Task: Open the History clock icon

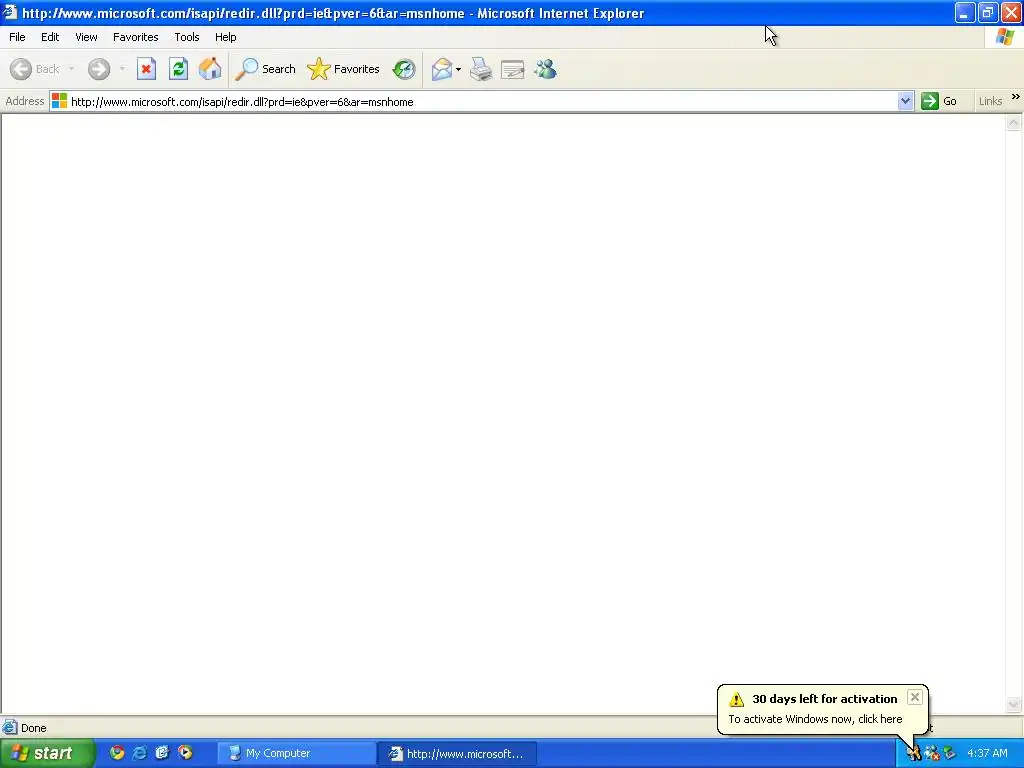Action: [404, 69]
